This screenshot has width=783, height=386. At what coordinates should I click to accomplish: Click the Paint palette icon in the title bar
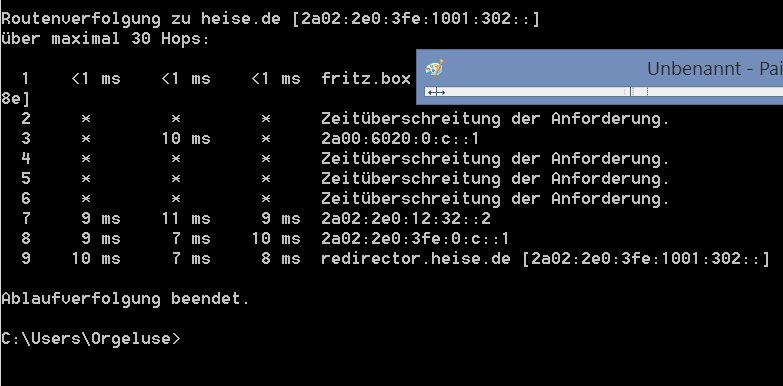pyautogui.click(x=435, y=68)
